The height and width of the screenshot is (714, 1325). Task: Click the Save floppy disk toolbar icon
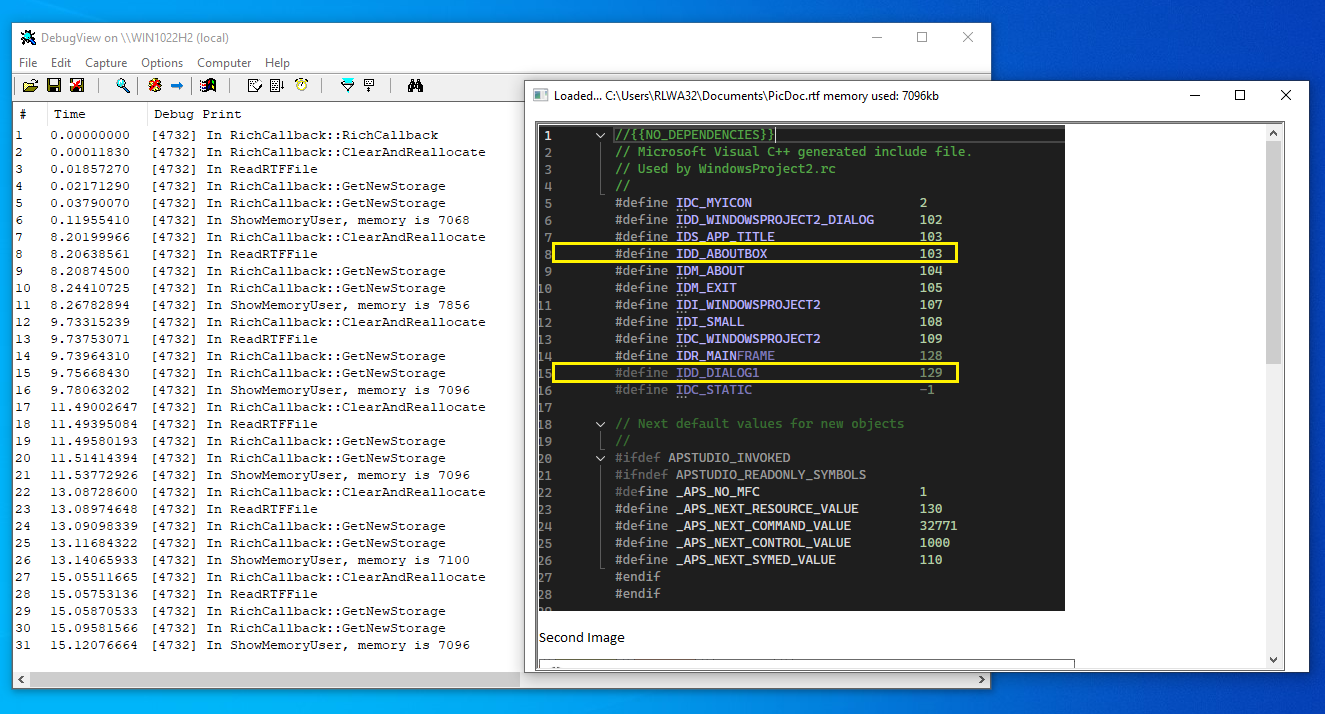click(x=54, y=86)
